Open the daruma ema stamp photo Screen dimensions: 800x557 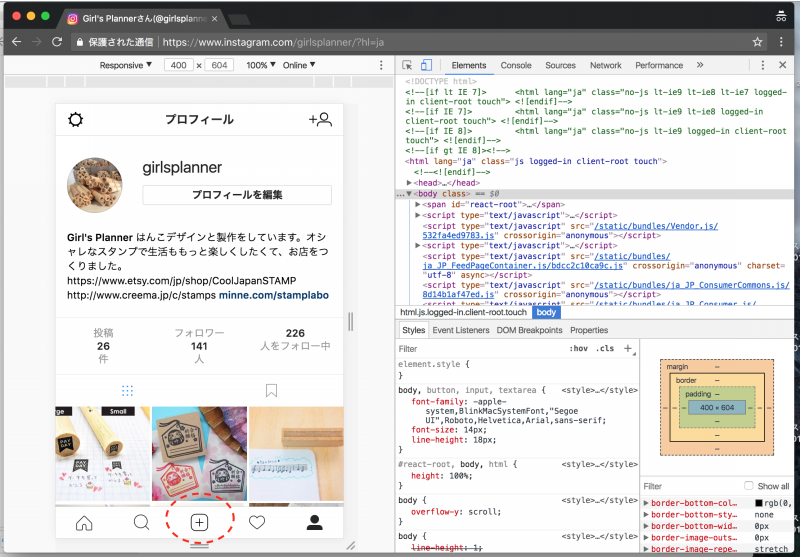click(x=199, y=453)
